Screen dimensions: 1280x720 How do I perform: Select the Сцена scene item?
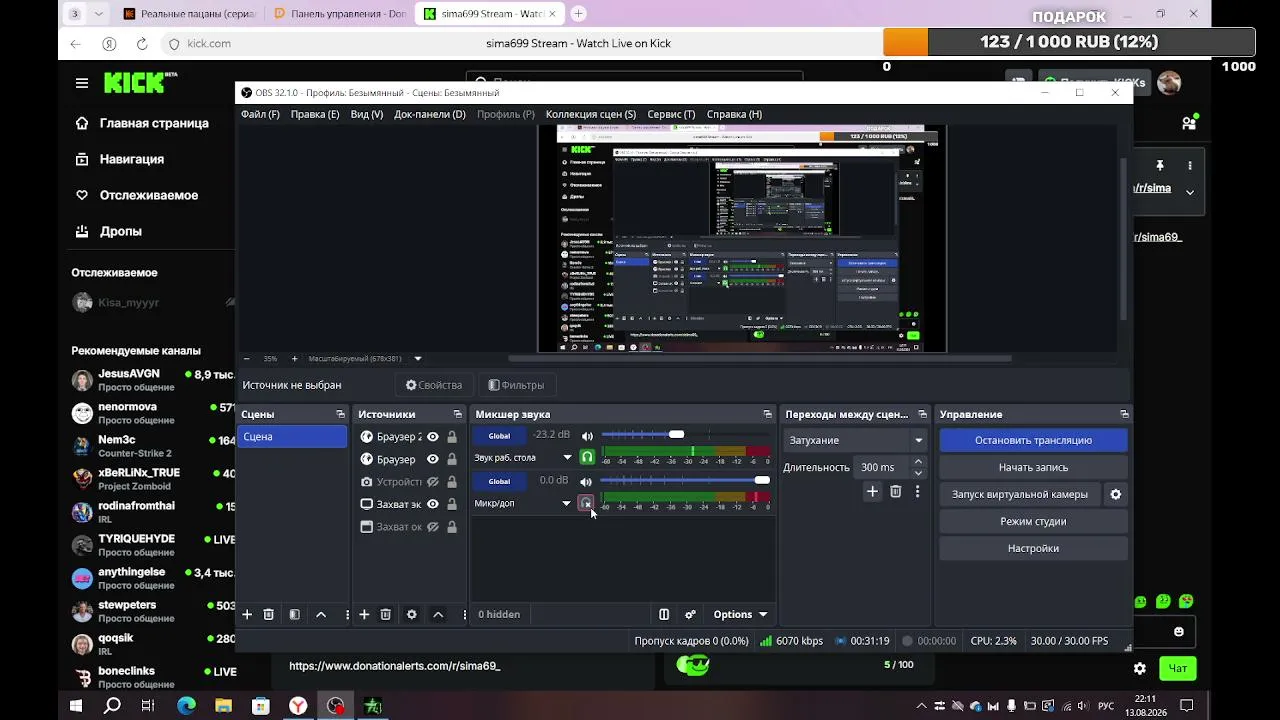(x=292, y=437)
